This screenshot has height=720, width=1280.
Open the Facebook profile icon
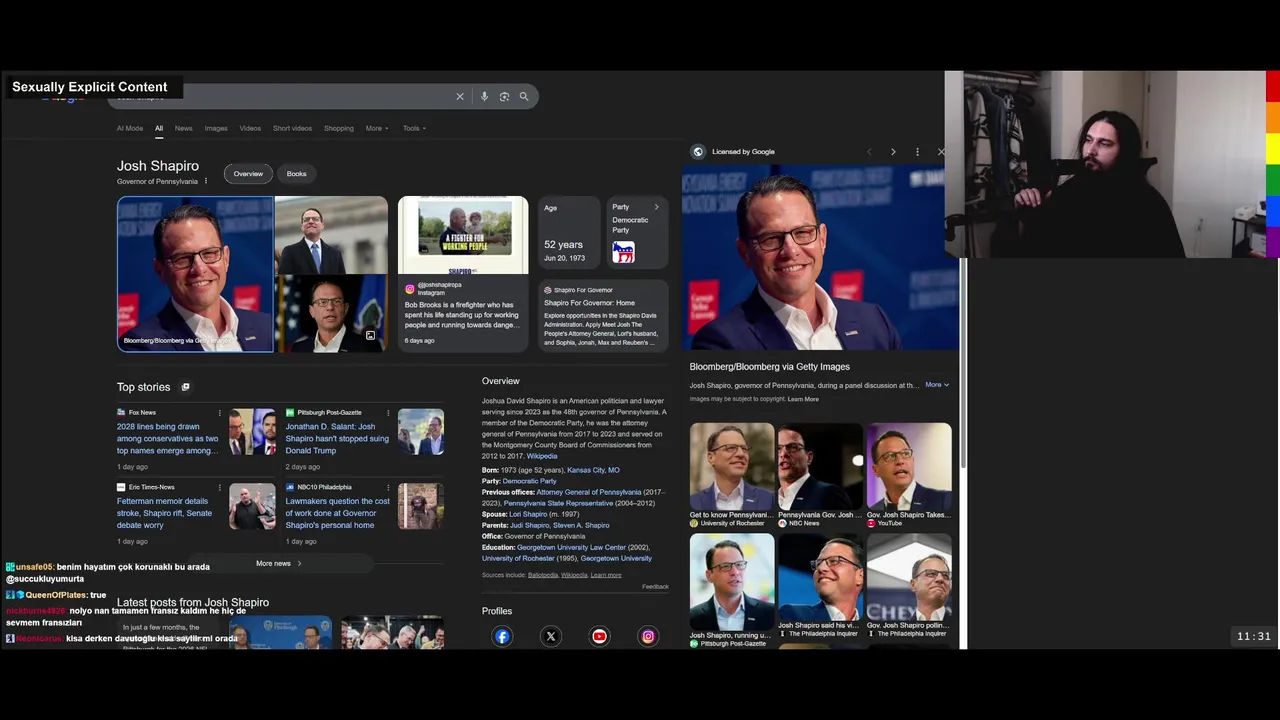tap(502, 636)
